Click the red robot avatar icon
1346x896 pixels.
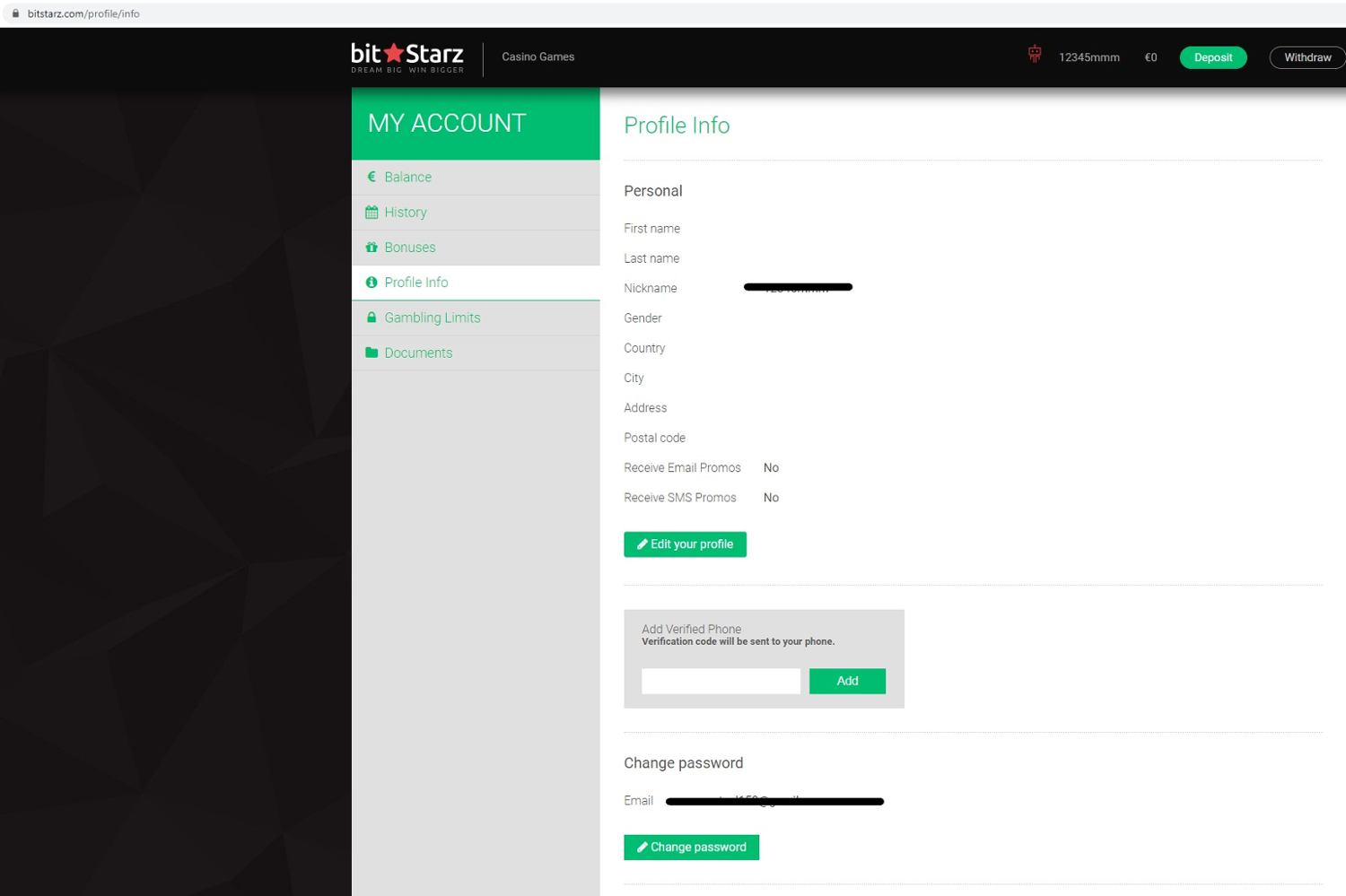(x=1035, y=55)
